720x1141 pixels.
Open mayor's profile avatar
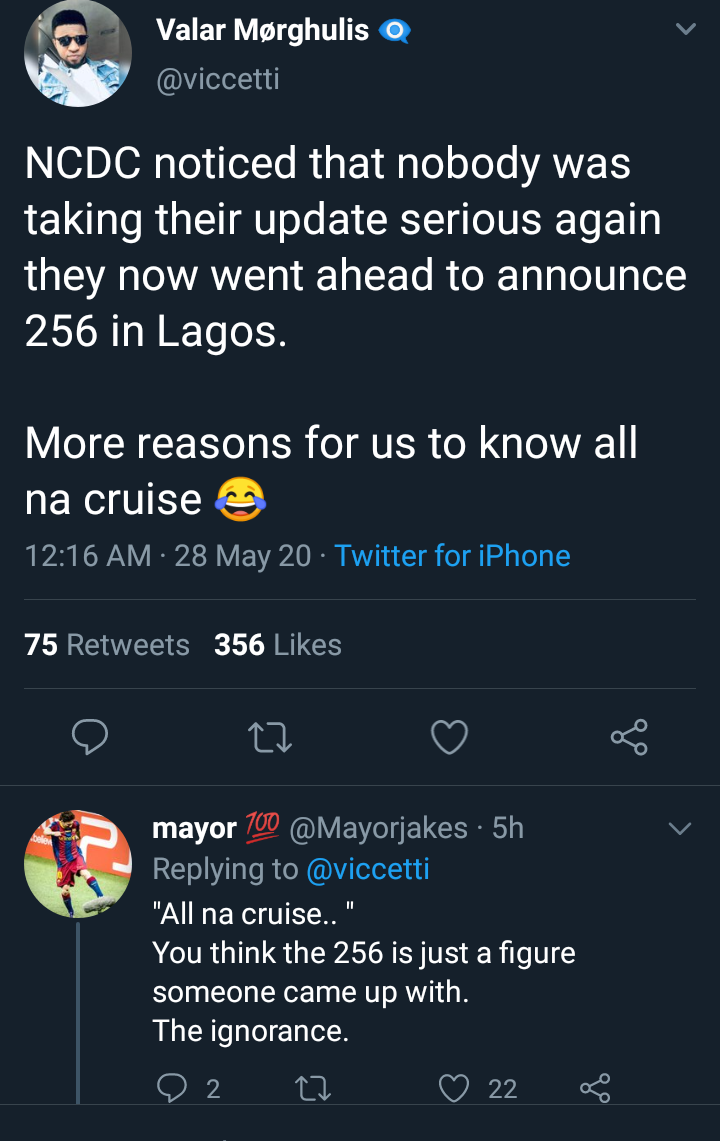tap(77, 864)
